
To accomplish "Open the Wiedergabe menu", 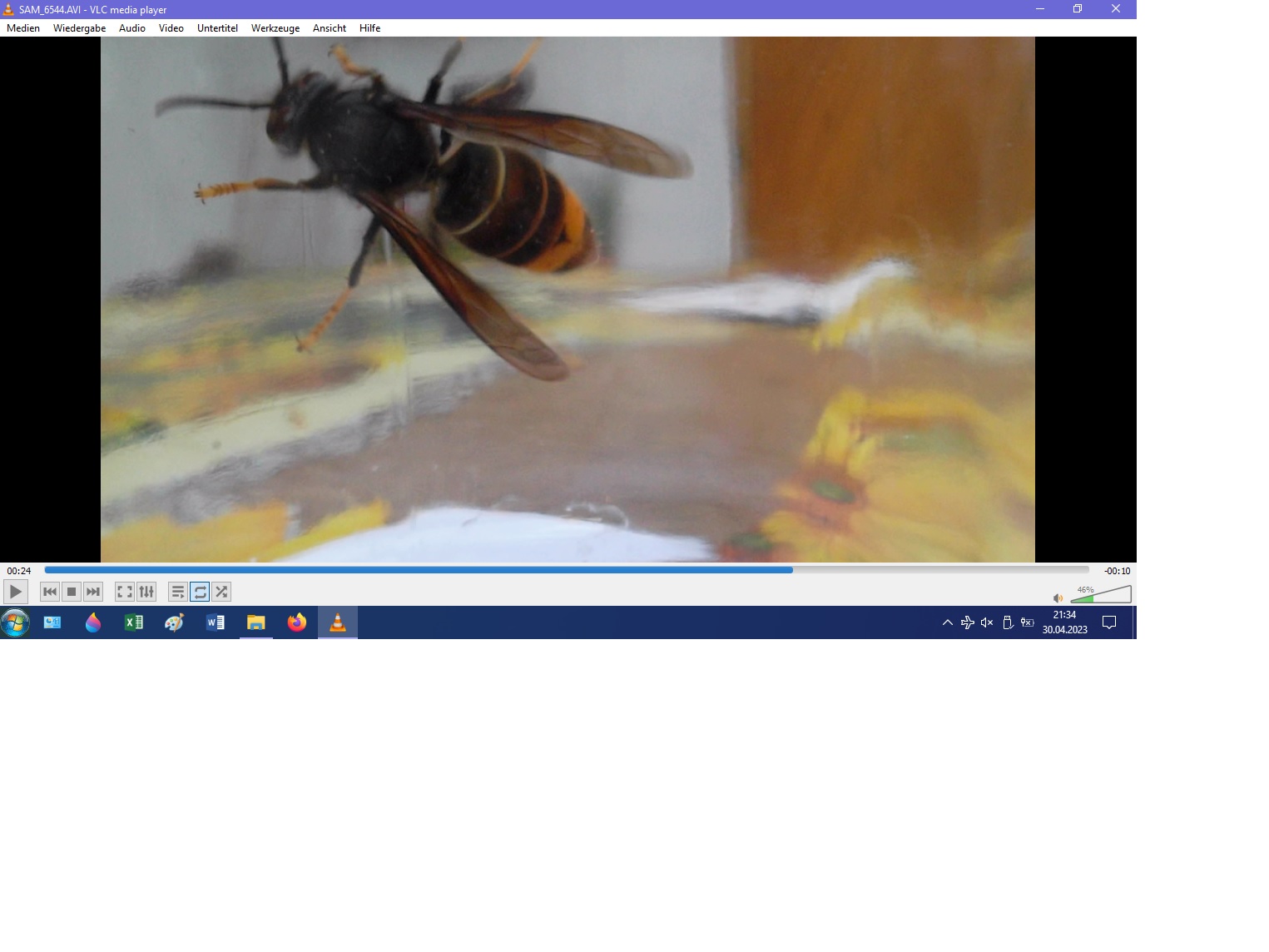I will (80, 28).
